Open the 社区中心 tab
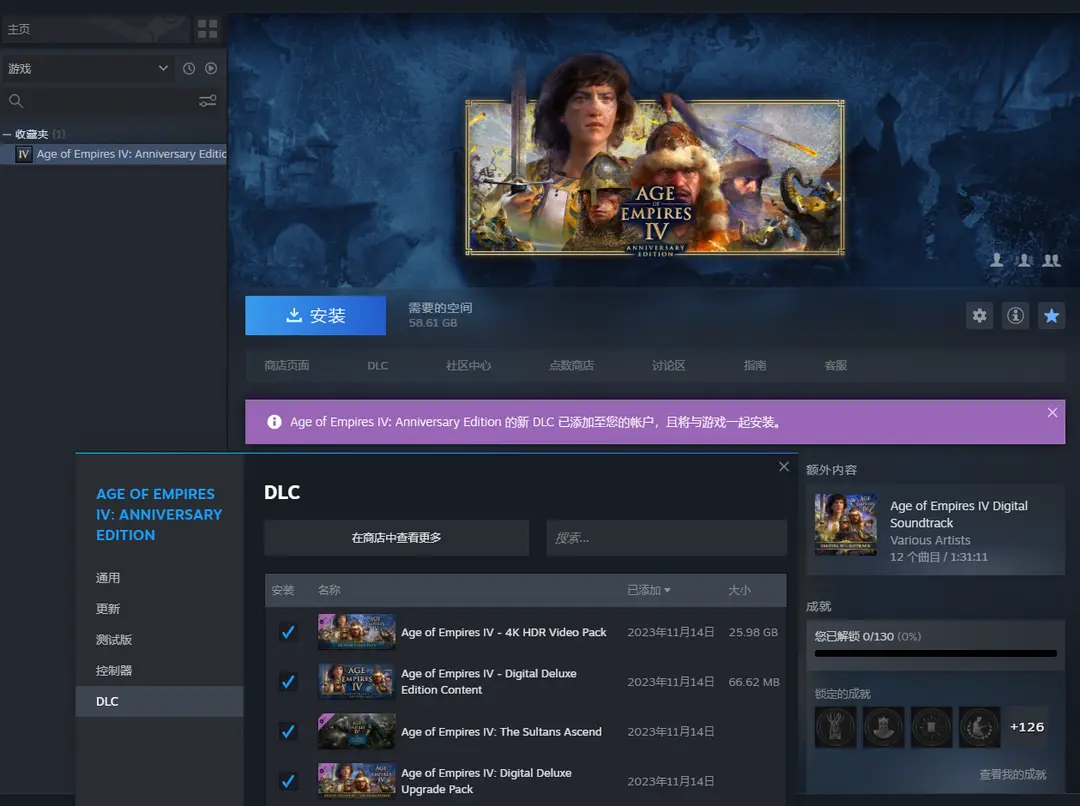The width and height of the screenshot is (1080, 806). tap(468, 365)
